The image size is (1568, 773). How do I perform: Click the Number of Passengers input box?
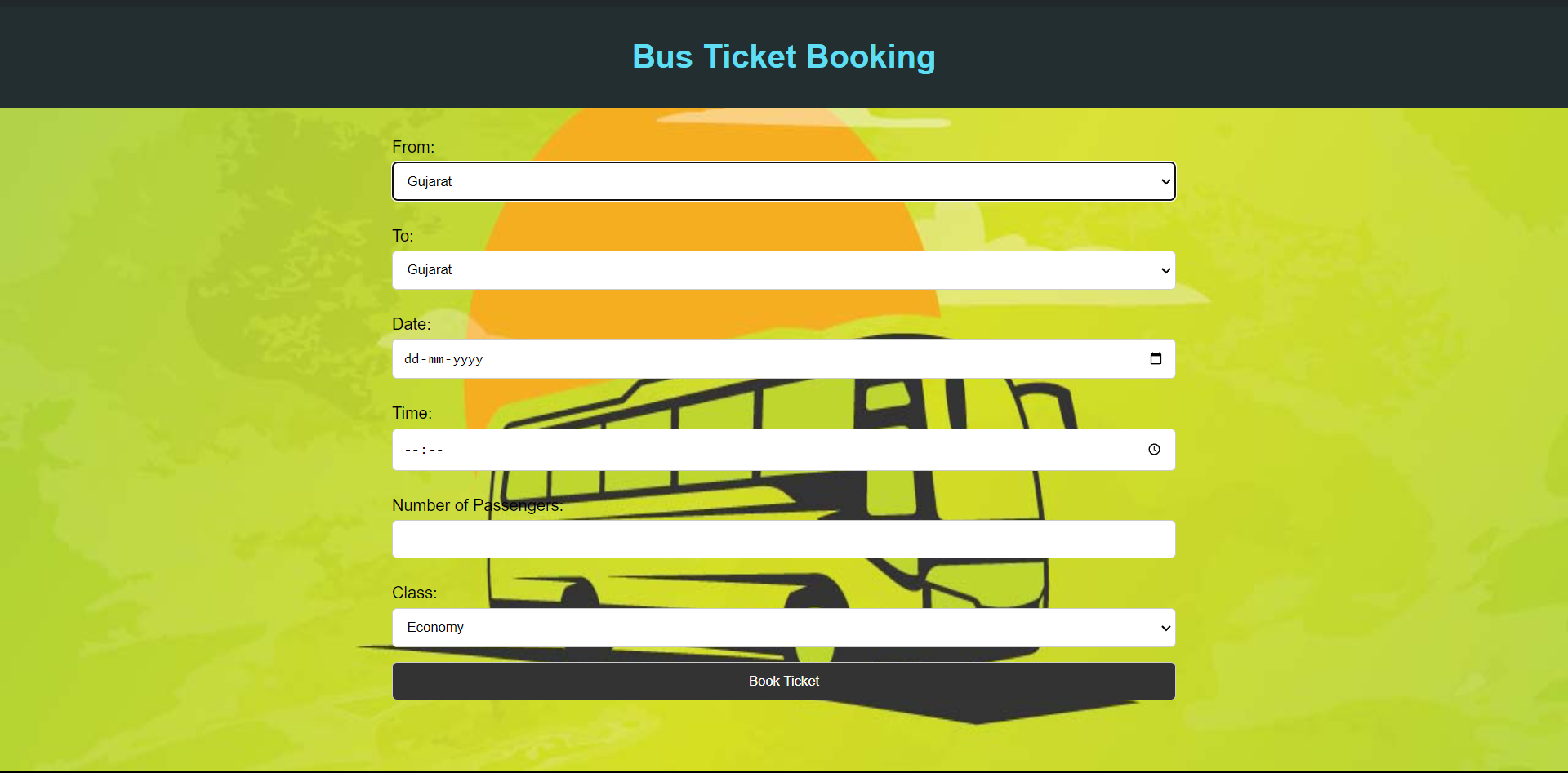tap(783, 540)
